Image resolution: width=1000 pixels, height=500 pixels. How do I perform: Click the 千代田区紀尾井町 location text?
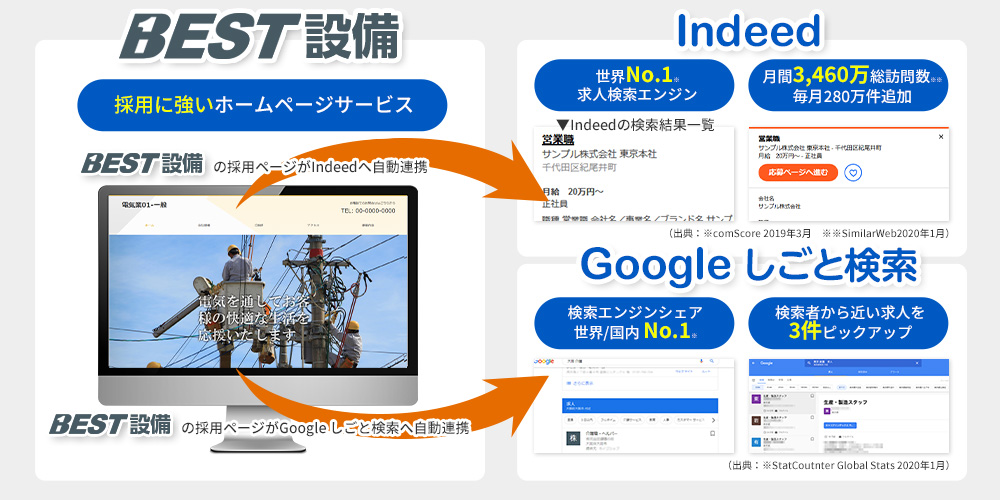pyautogui.click(x=580, y=168)
